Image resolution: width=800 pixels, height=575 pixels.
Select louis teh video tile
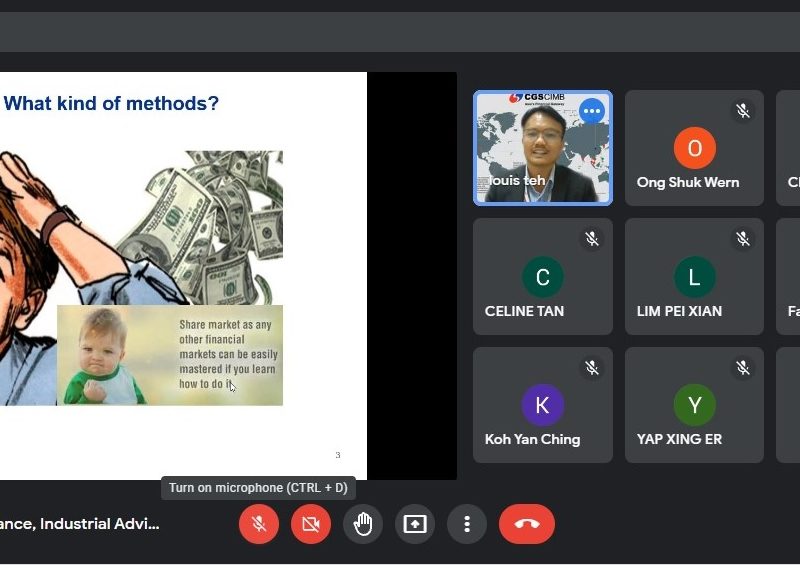(543, 148)
